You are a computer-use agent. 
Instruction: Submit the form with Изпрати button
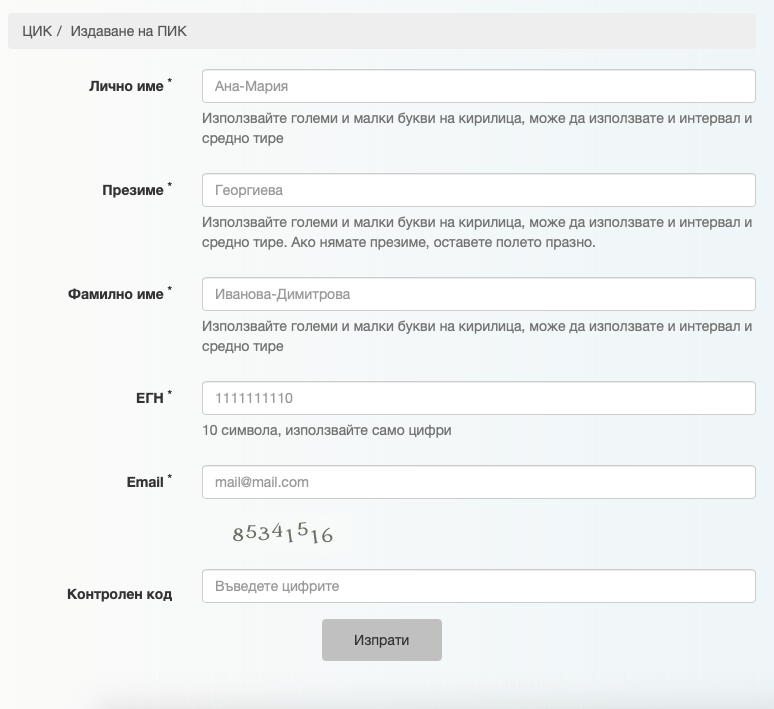pyautogui.click(x=382, y=640)
